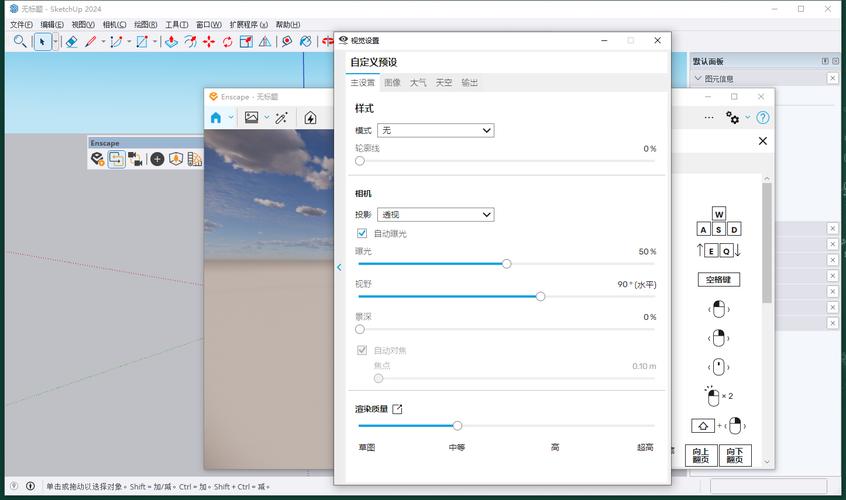Click the Enscape plus circle icon

pos(157,159)
